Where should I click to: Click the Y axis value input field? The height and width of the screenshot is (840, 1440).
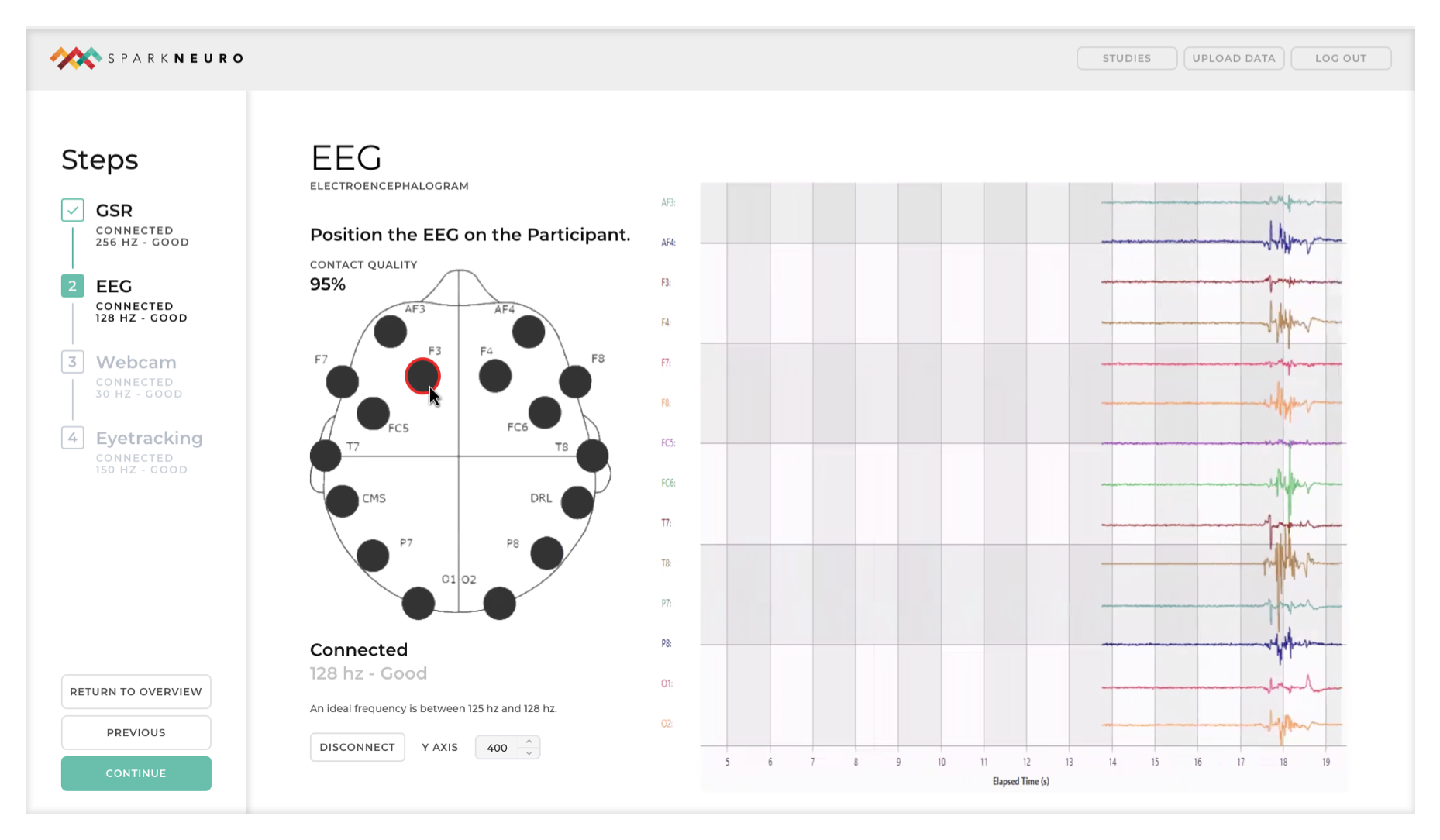point(497,748)
